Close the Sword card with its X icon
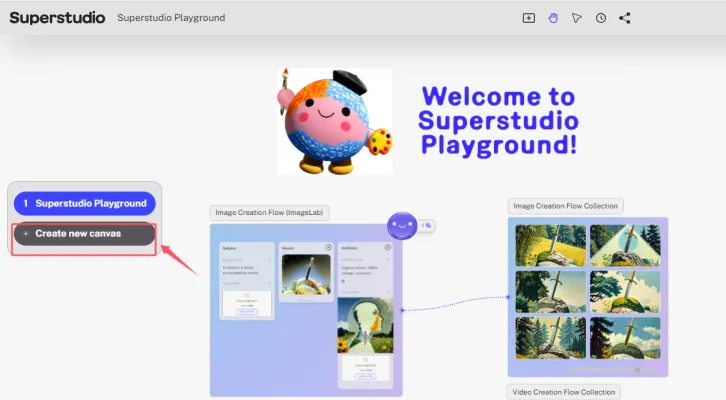 coord(329,247)
